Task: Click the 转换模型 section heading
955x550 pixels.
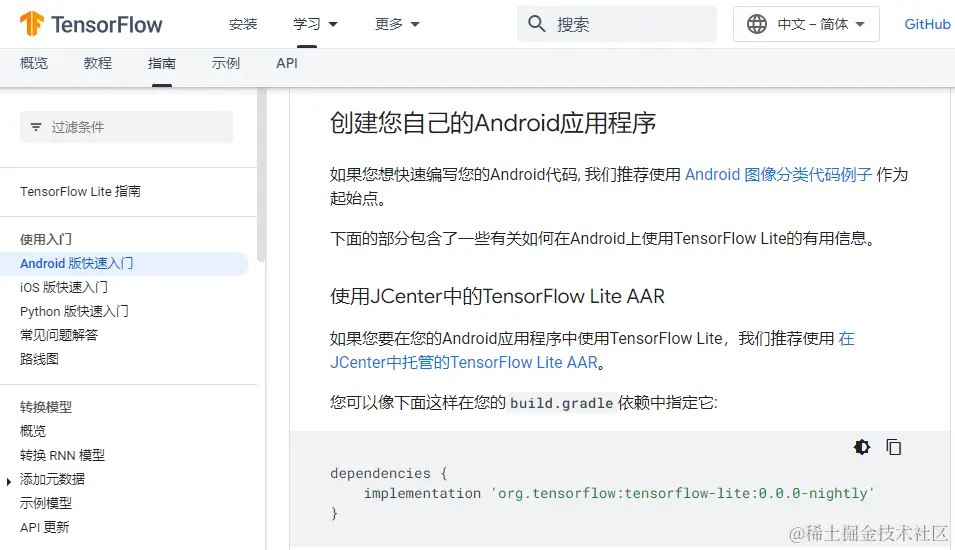Action: (46, 407)
